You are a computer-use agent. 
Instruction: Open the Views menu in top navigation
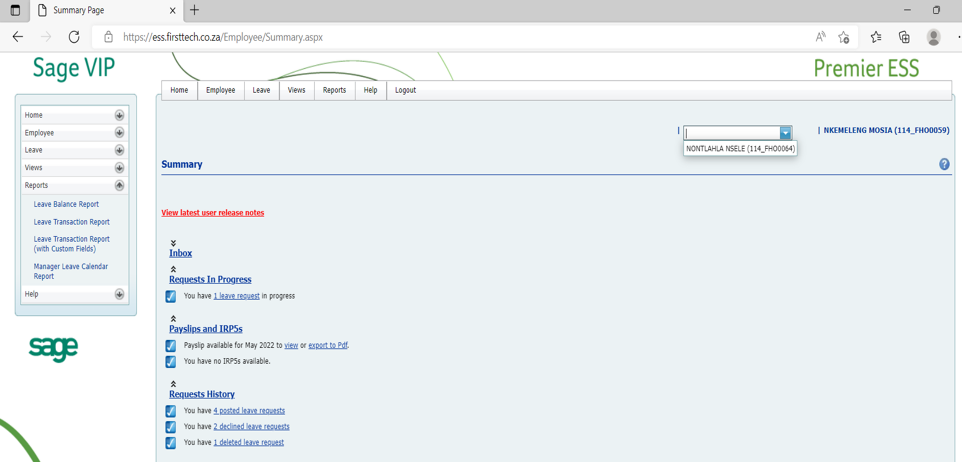coord(296,90)
